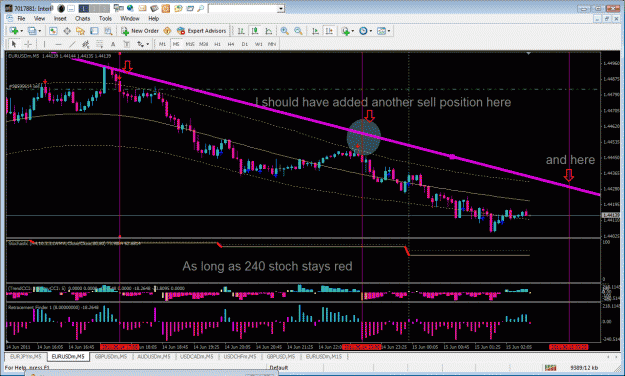
Task: Open the Charts menu
Action: [82, 18]
